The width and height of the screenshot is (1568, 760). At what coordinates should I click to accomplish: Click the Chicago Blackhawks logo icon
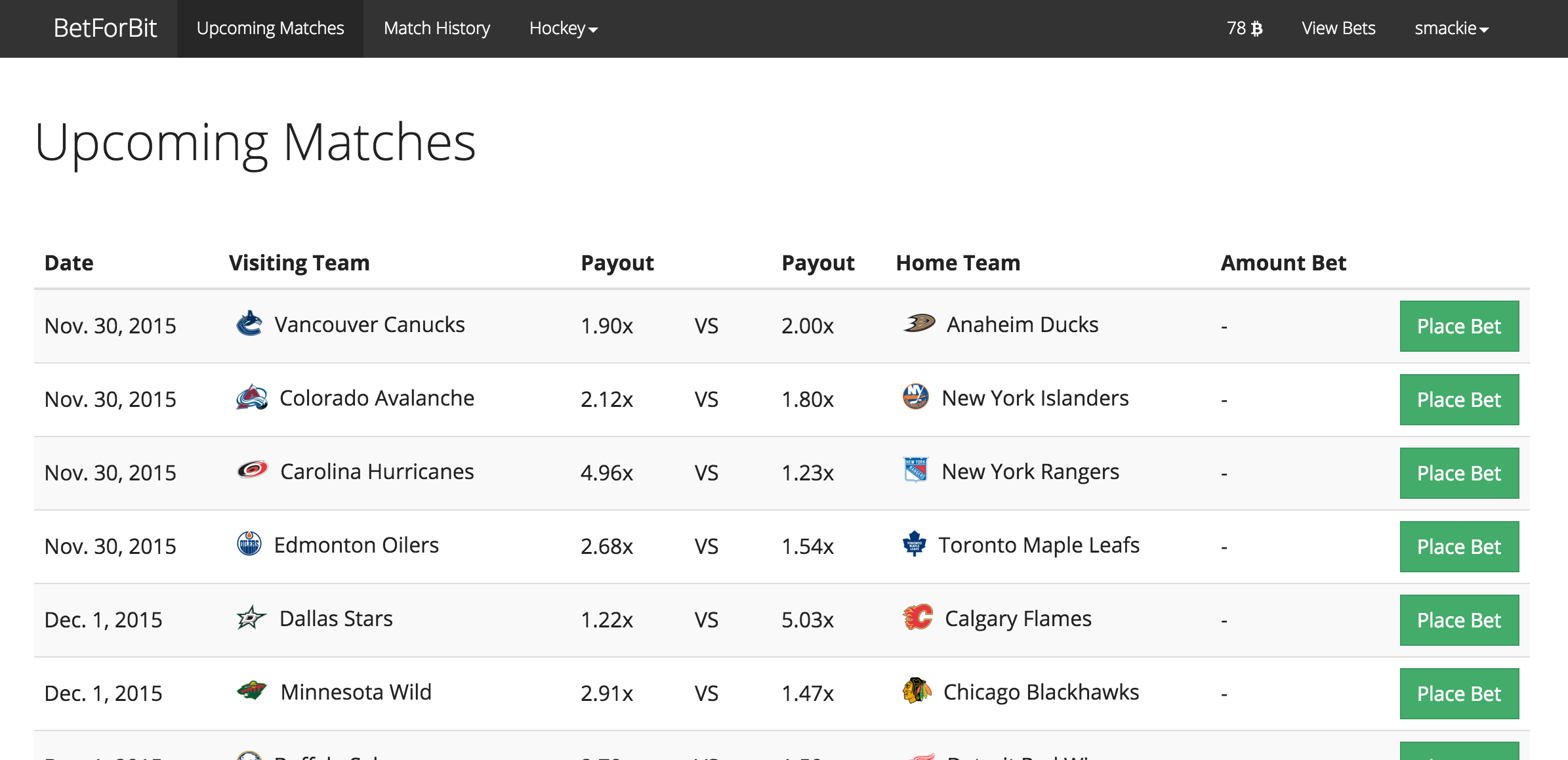pos(917,690)
